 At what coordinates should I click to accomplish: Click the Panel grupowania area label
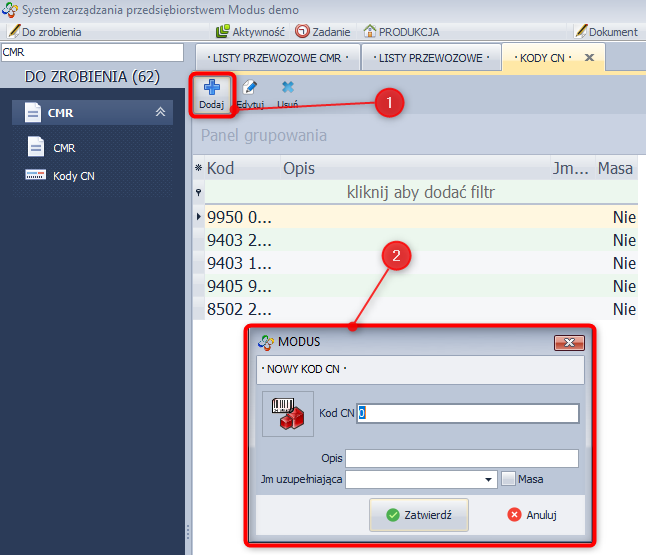click(264, 136)
